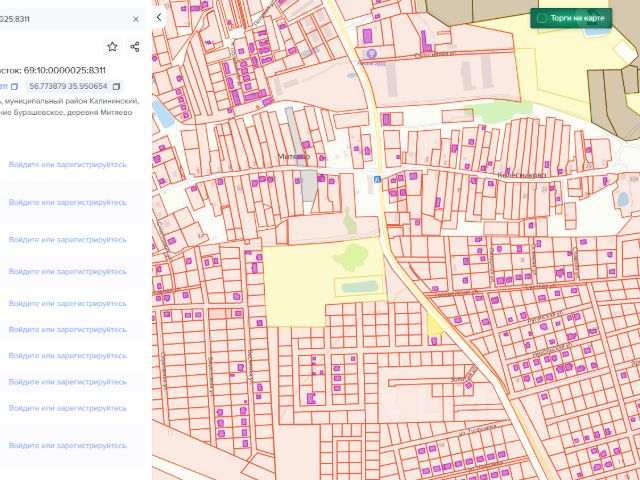Click the coordinates 56.773879 35.950654 chip

pyautogui.click(x=68, y=87)
